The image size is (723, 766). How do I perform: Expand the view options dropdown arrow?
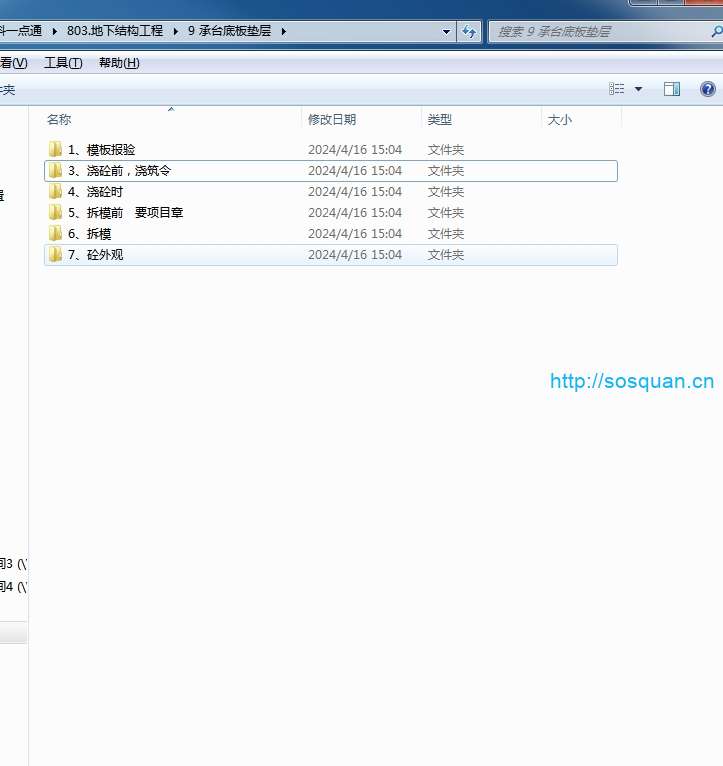[x=639, y=89]
